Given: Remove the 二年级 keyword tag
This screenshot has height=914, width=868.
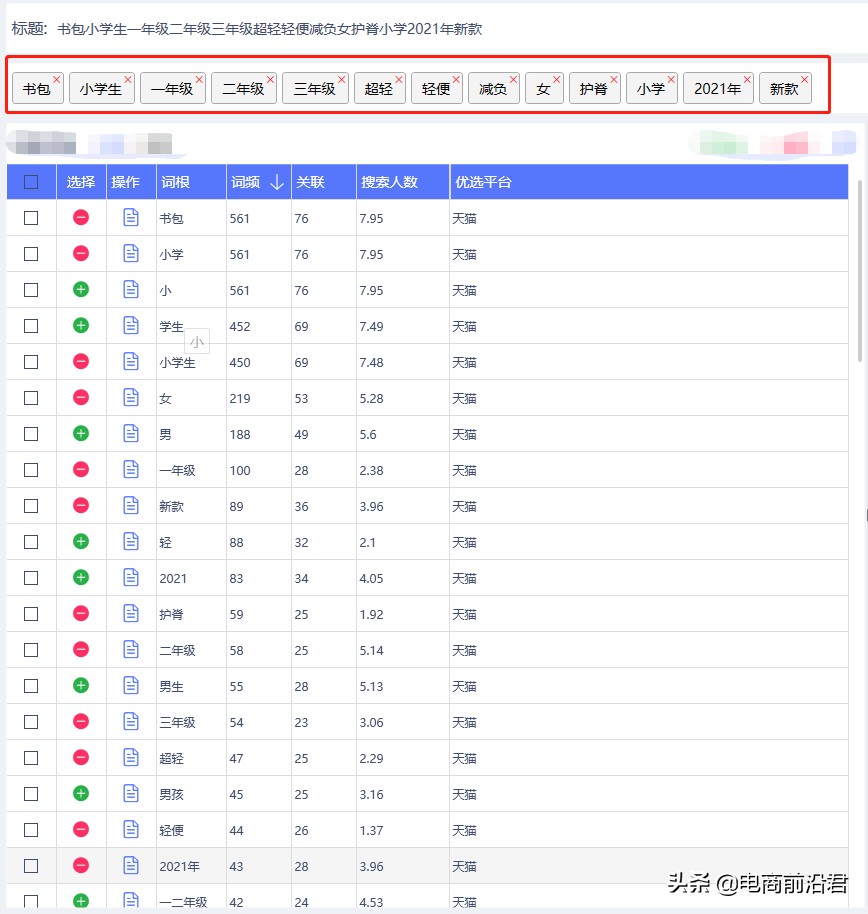Looking at the screenshot, I should point(270,79).
